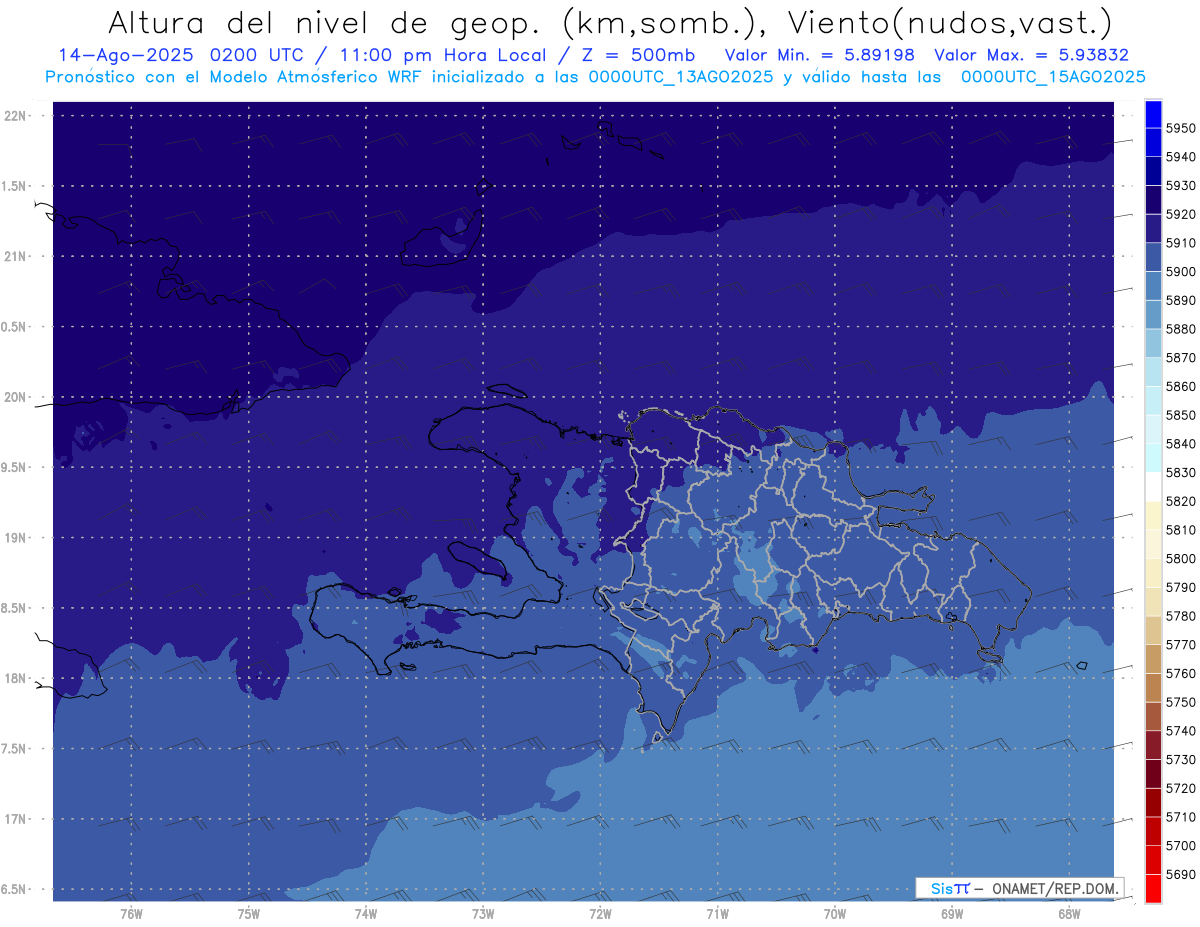The image size is (1200, 927).
Task: Select the swatch between 5860 and 5850
Action: point(1153,401)
